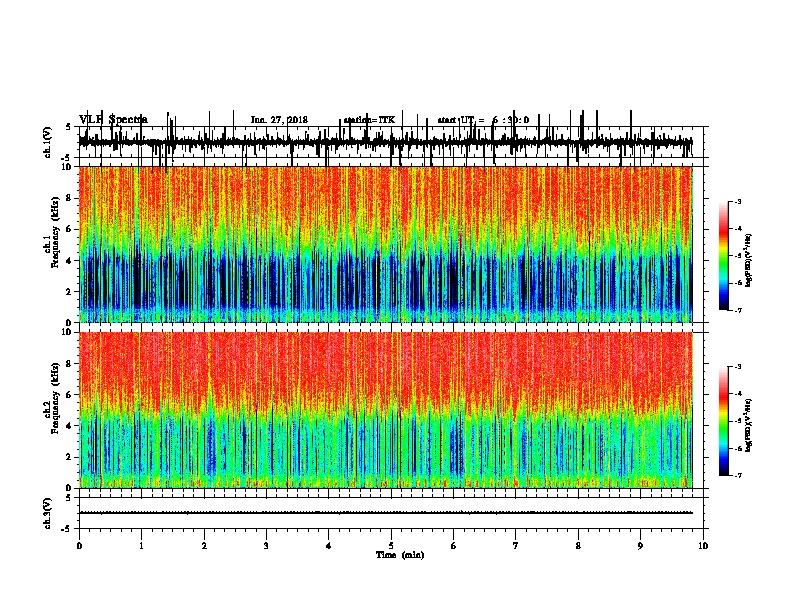Click time axis end label "10"
Screen dimensions: 792x612
click(703, 545)
